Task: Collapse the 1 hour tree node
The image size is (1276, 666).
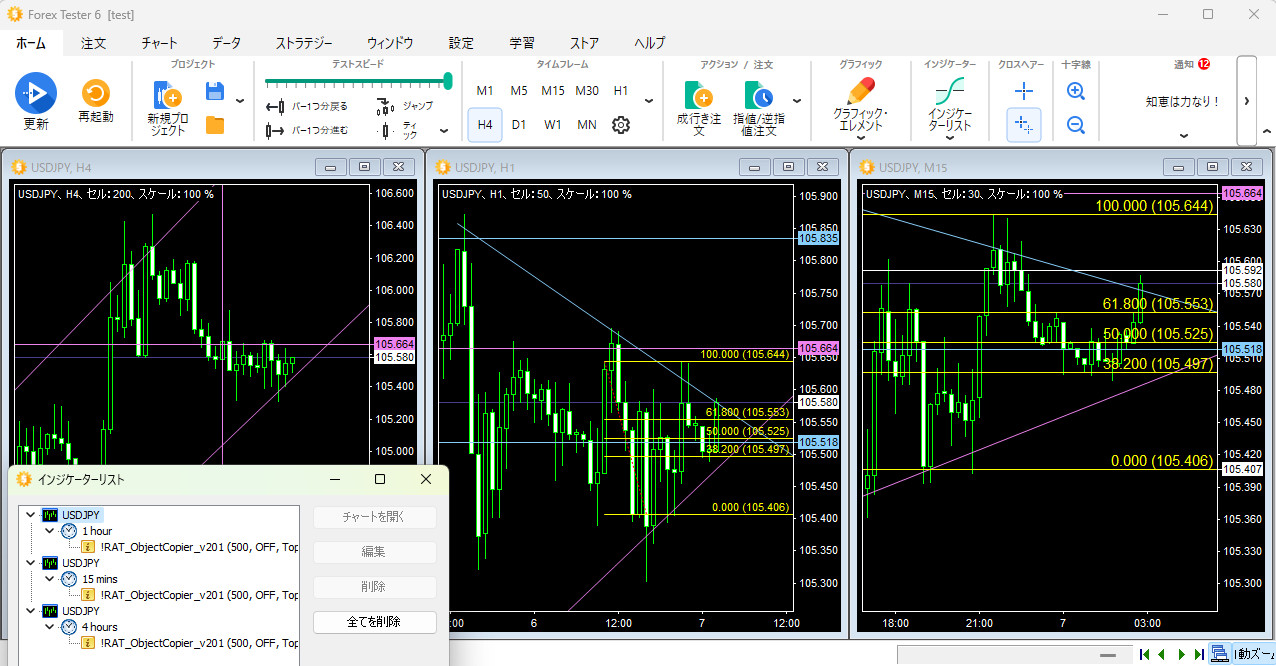Action: (50, 531)
